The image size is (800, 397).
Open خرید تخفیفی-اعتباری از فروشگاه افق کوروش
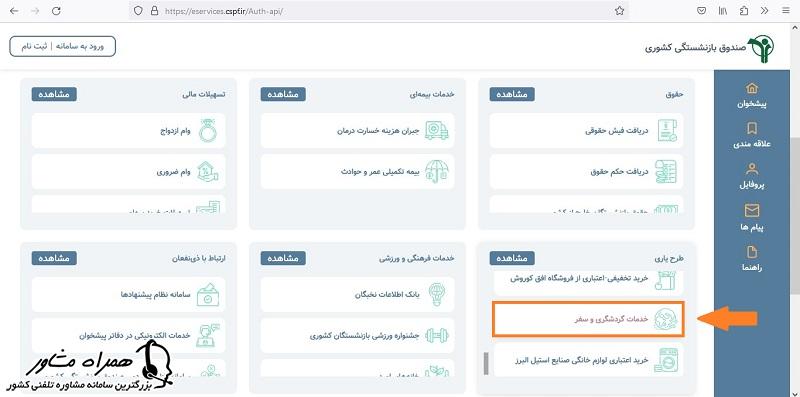click(x=588, y=283)
